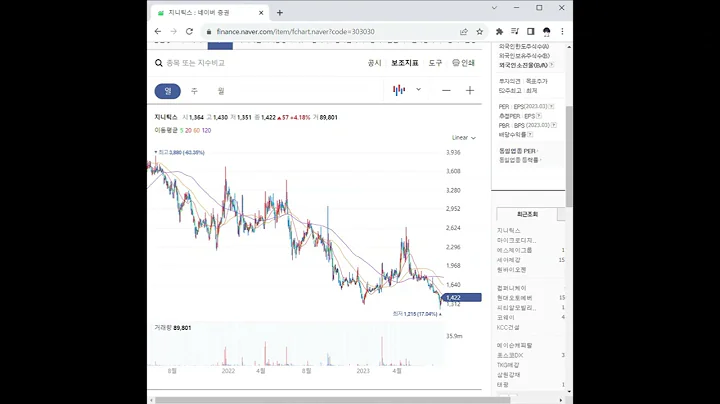The width and height of the screenshot is (720, 404).
Task: Open the 공시 menu
Action: coord(374,63)
